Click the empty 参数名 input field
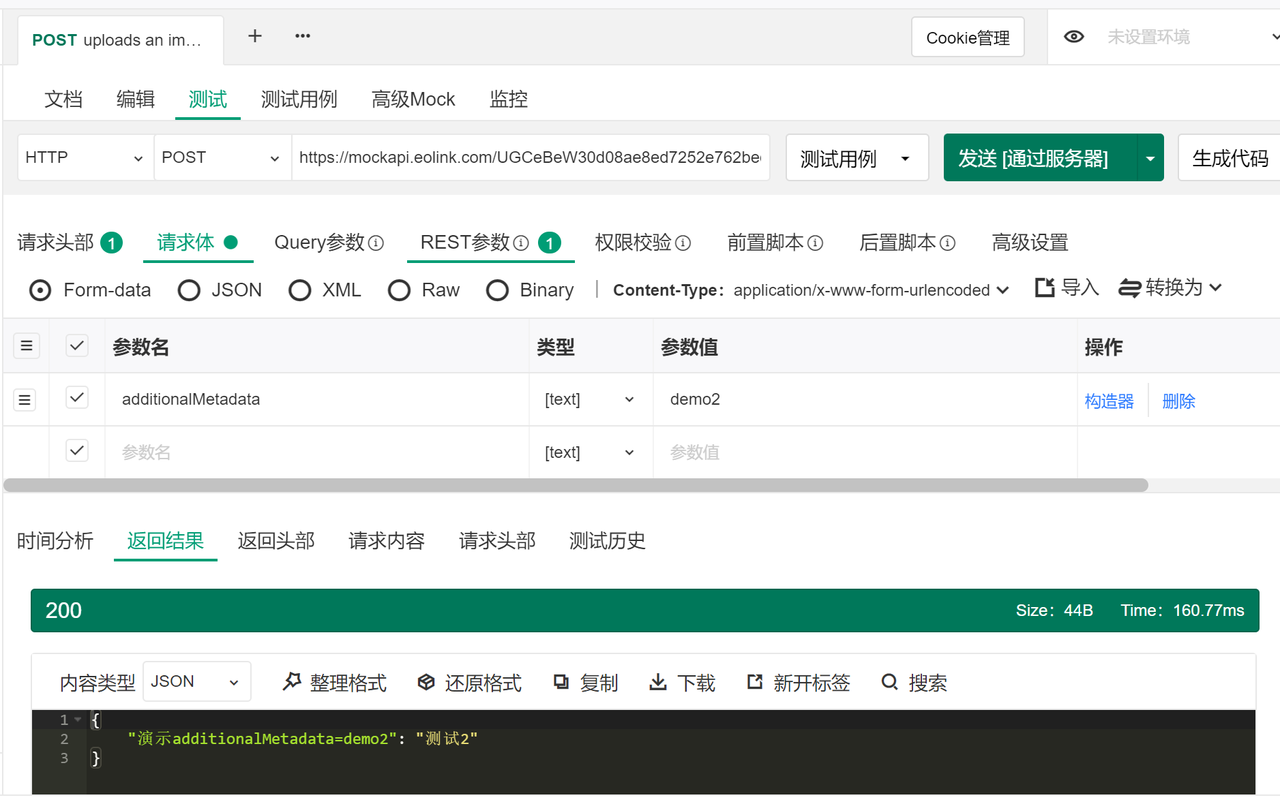Image resolution: width=1280 pixels, height=804 pixels. (317, 452)
